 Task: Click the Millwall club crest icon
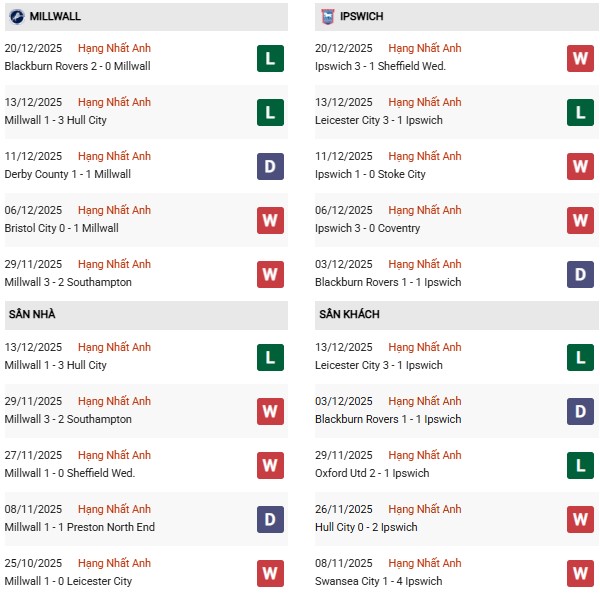pyautogui.click(x=17, y=17)
